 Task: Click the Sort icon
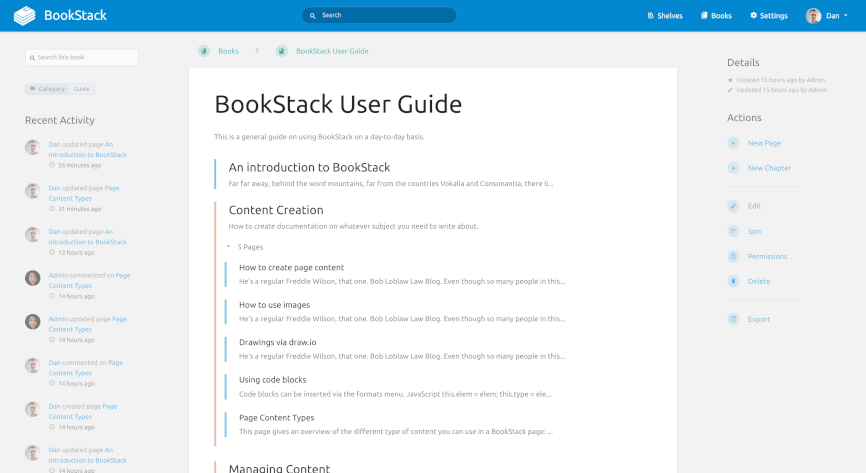(733, 231)
